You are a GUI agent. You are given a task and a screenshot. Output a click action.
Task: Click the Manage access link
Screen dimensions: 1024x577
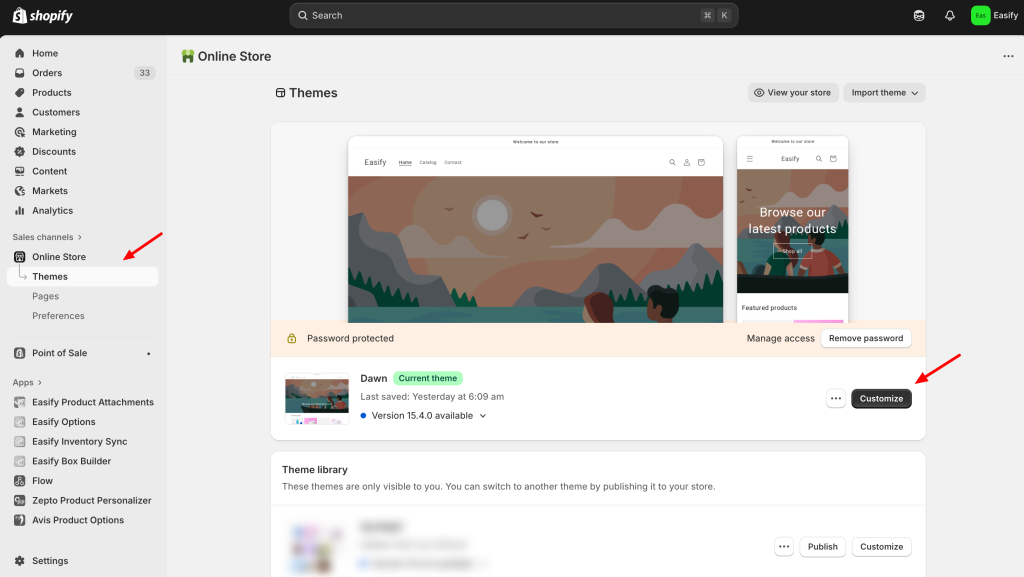coord(780,338)
